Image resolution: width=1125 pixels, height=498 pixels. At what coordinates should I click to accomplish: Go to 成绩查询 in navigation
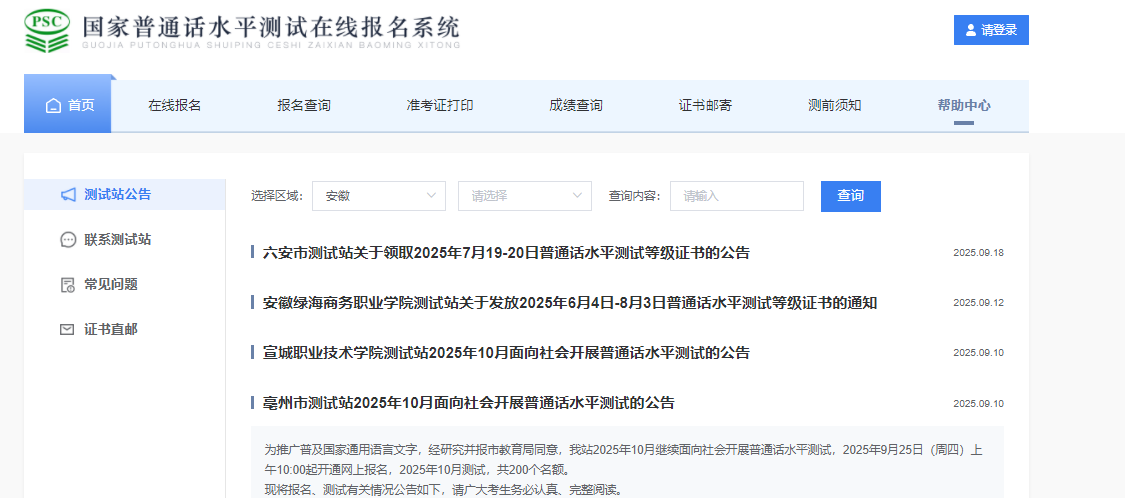point(576,106)
